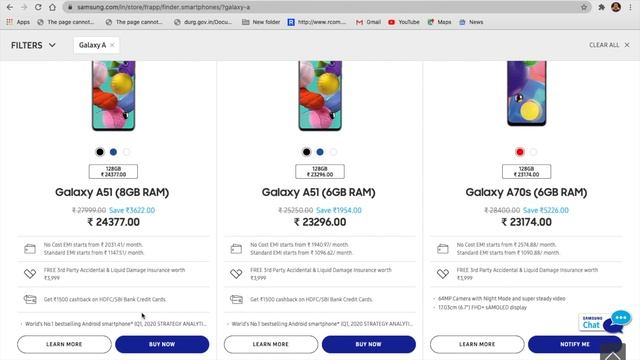
Task: Open the Gmail bookmark
Action: point(368,22)
